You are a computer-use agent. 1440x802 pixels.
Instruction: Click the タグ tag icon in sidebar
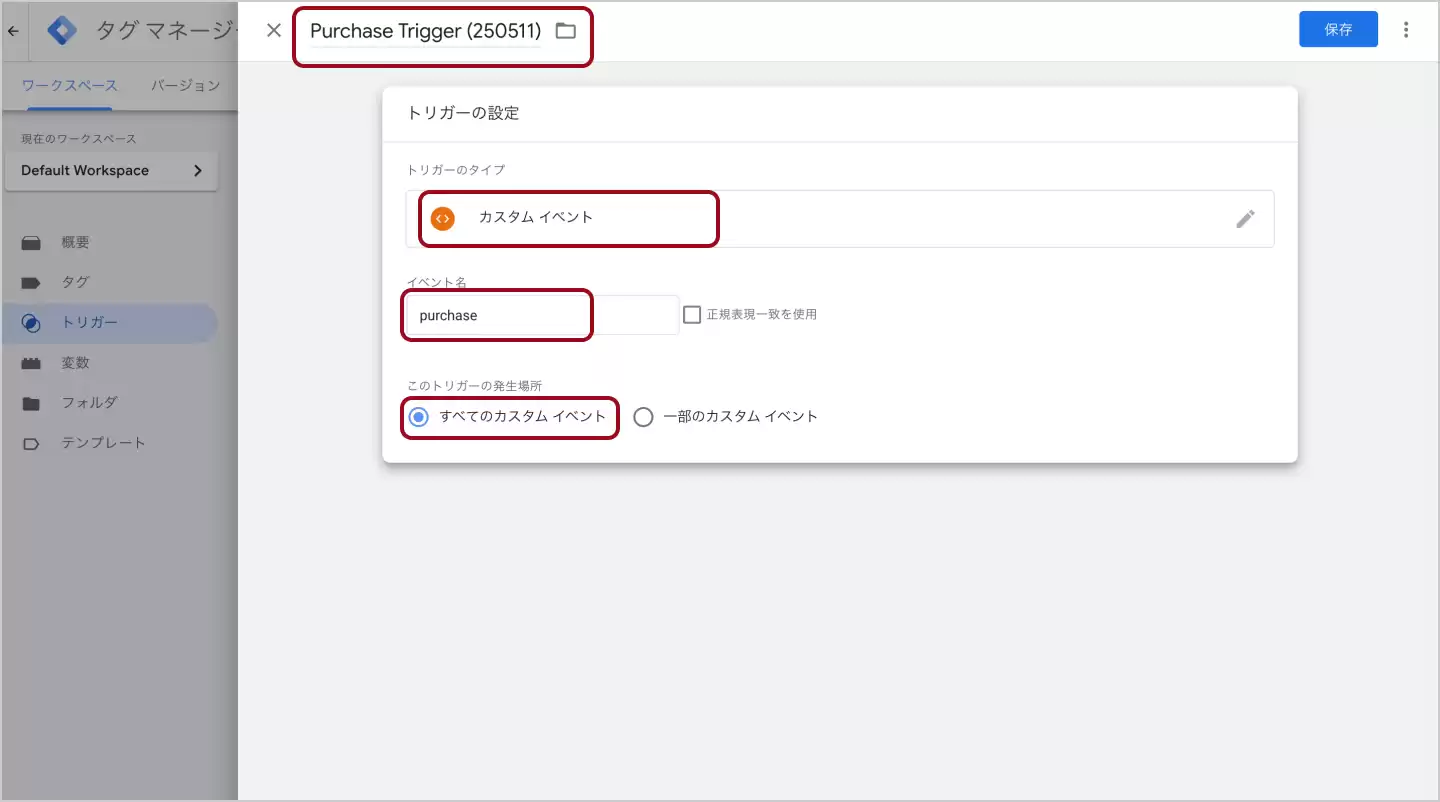click(x=31, y=283)
